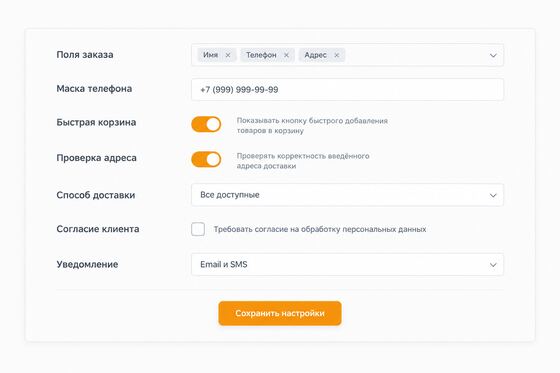Viewport: 560px width, 373px height.
Task: Click the Уведомление label
Action: pos(87,264)
